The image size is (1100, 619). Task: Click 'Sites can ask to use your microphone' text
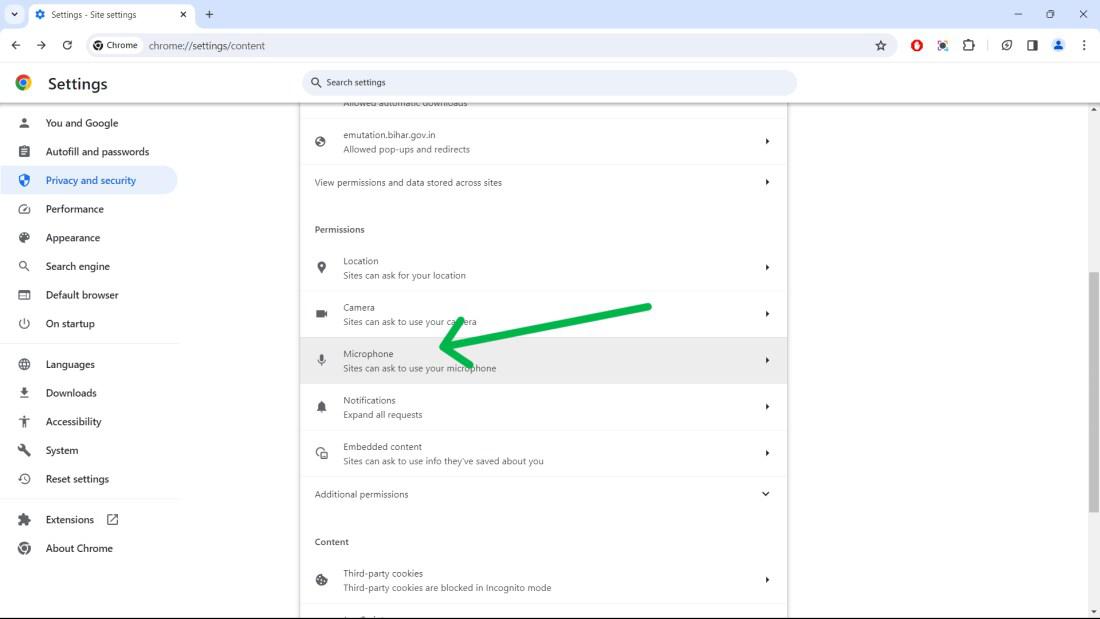click(x=420, y=368)
